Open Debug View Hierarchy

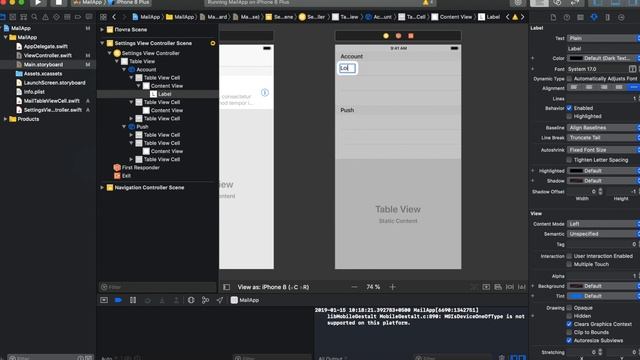[x=191, y=300]
